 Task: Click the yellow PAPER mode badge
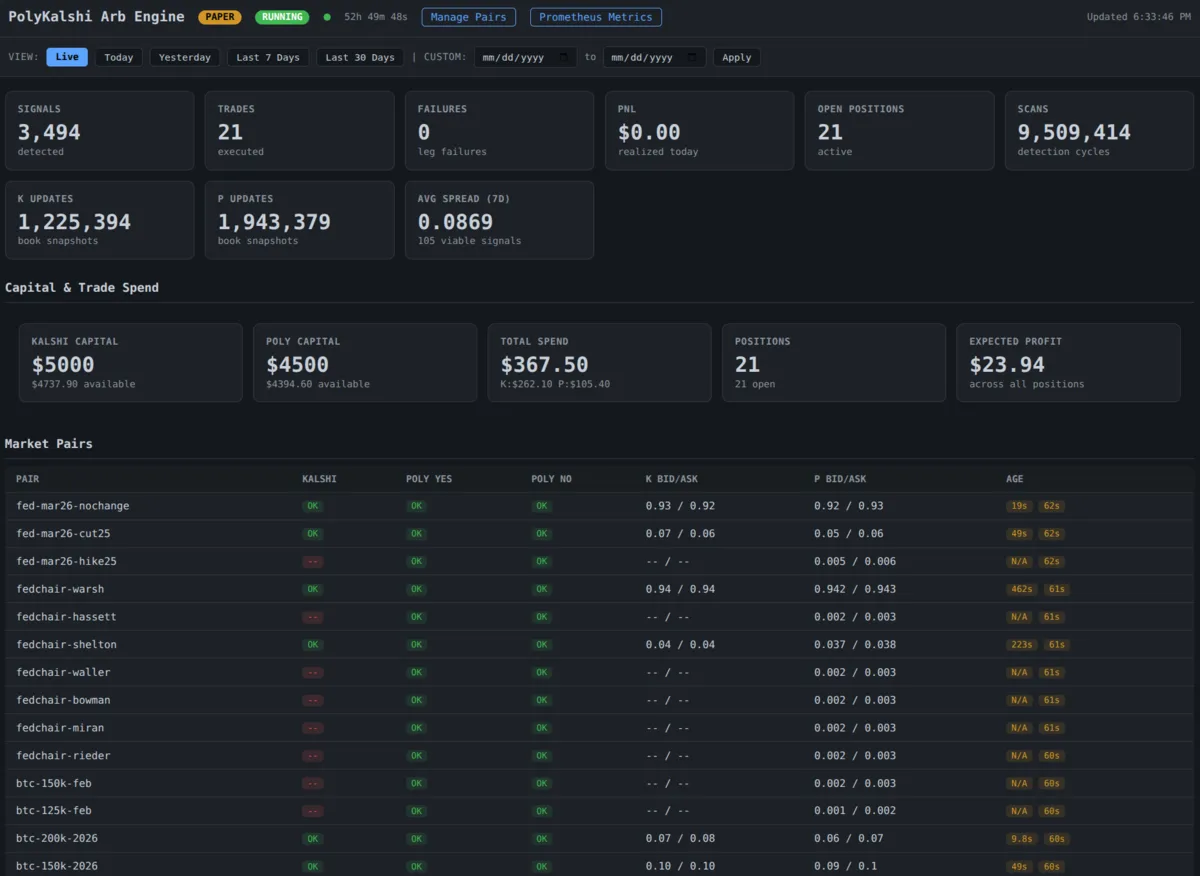coord(219,17)
